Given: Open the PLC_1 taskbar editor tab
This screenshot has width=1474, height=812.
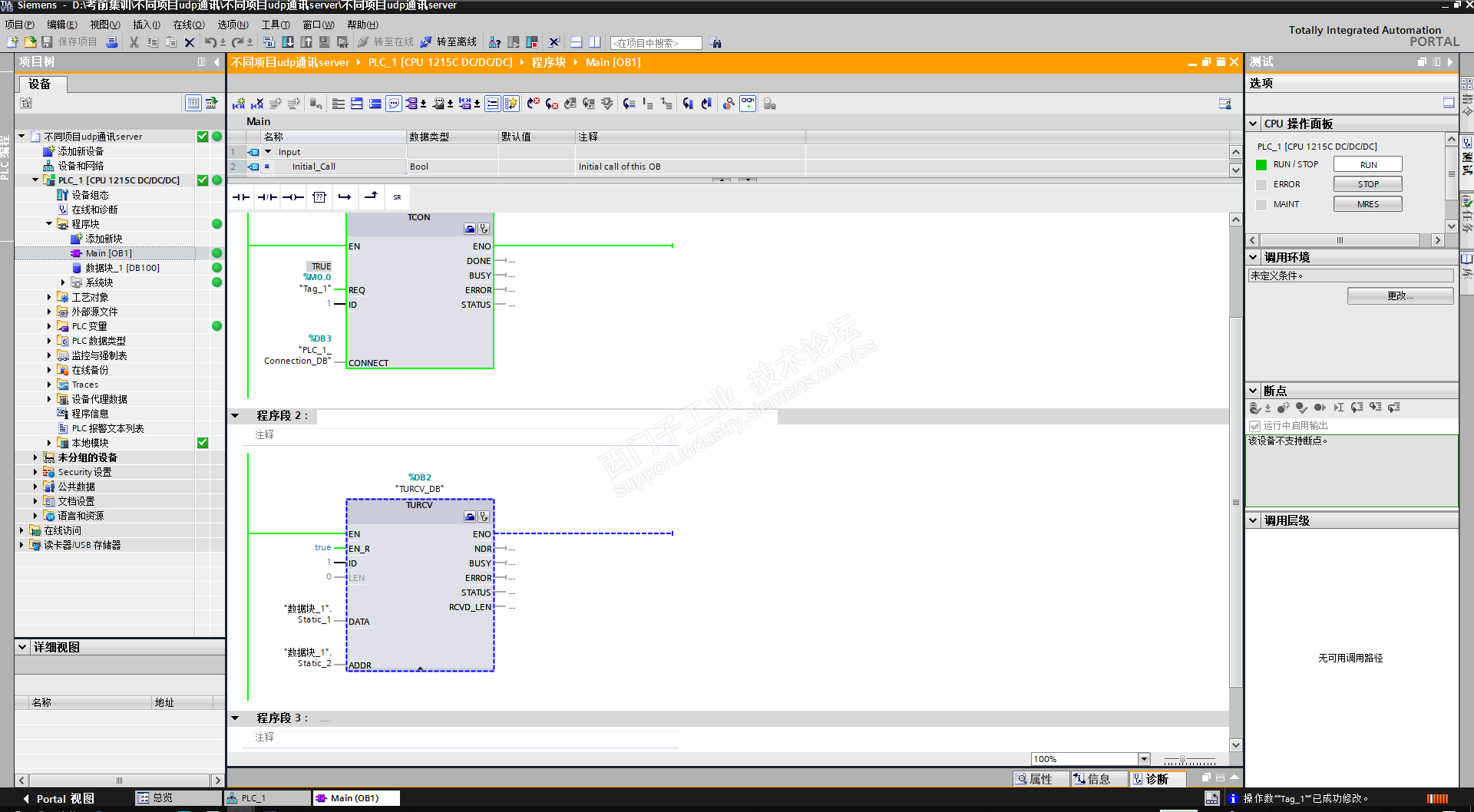Looking at the screenshot, I should pyautogui.click(x=267, y=798).
